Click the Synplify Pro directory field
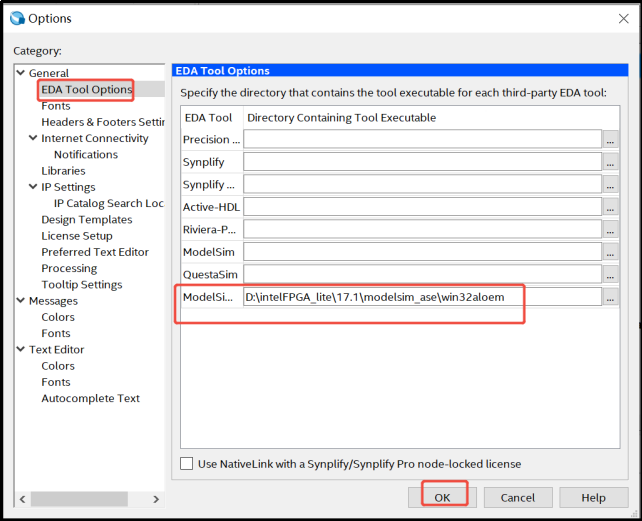 click(422, 184)
